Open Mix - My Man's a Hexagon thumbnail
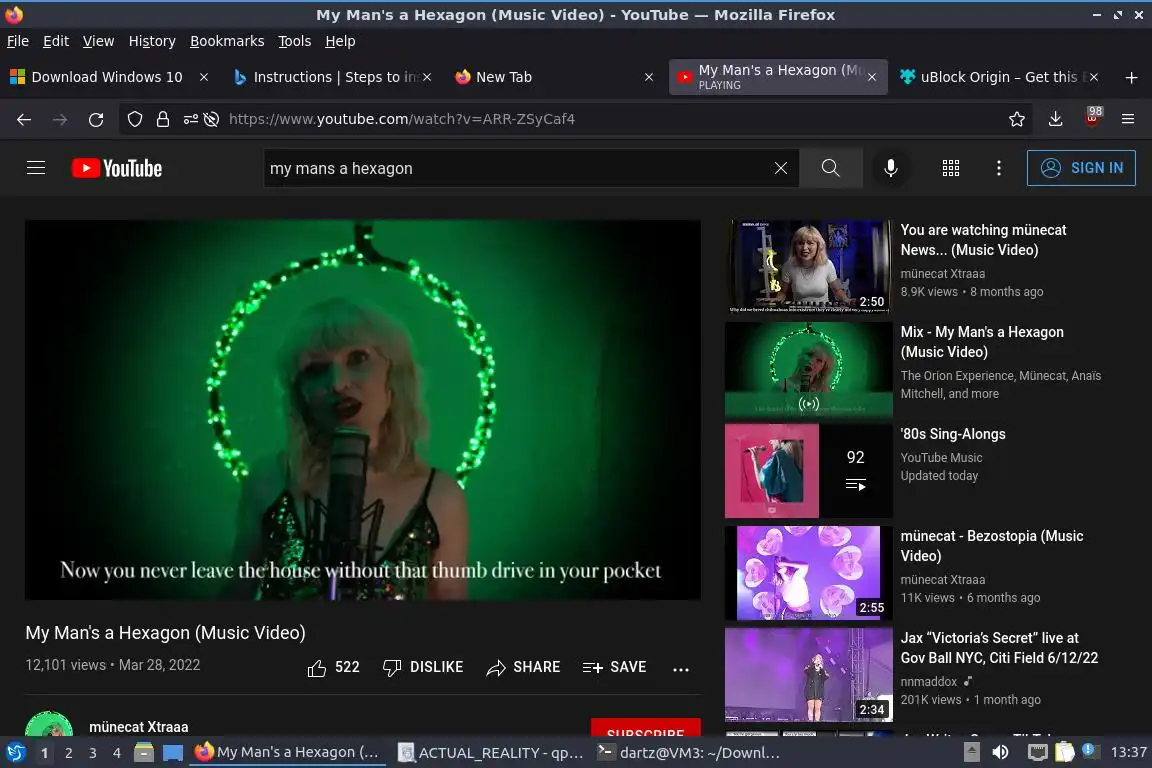This screenshot has width=1152, height=768. [x=808, y=370]
